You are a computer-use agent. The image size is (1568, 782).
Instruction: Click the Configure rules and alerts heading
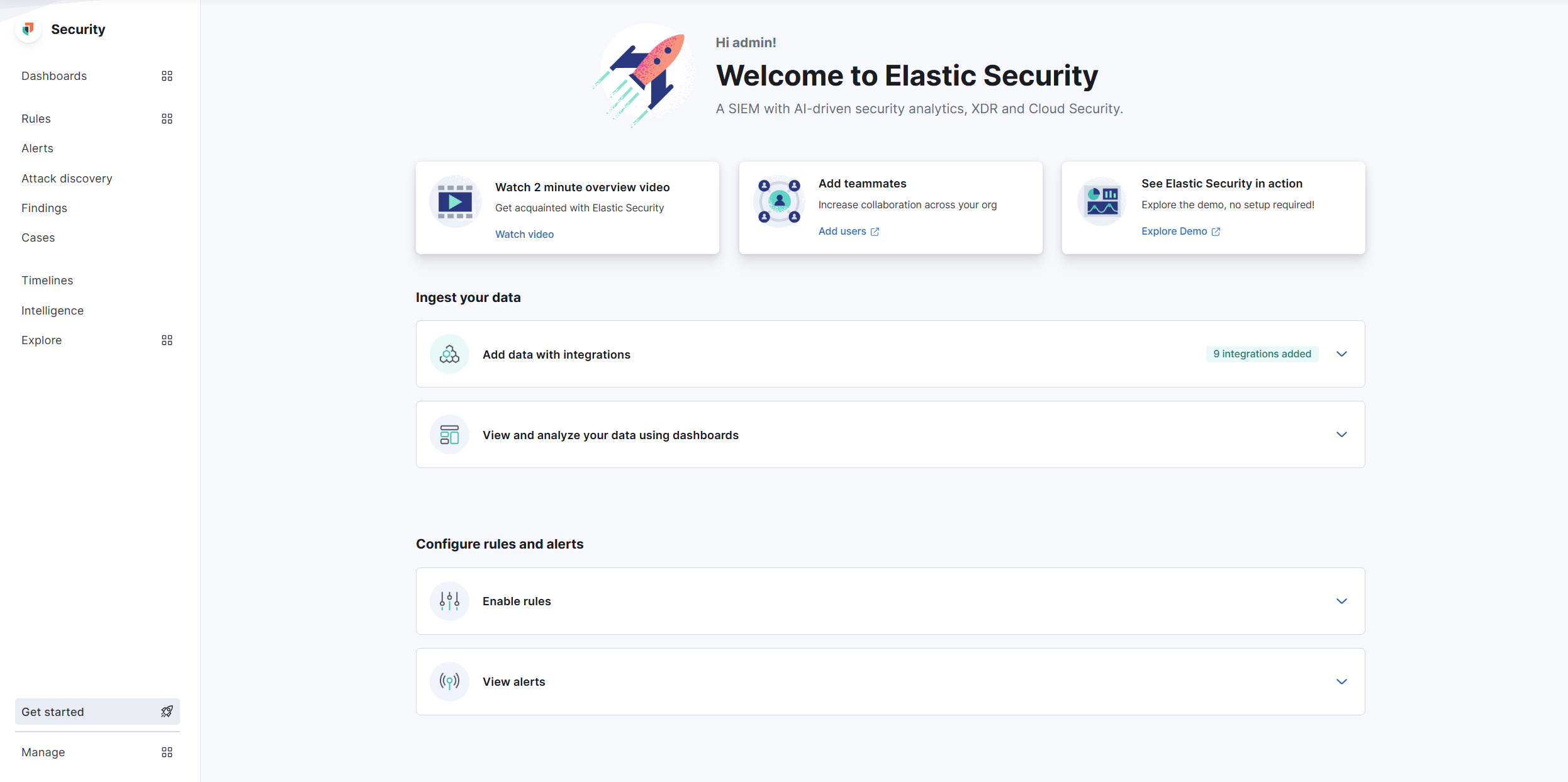pos(500,544)
